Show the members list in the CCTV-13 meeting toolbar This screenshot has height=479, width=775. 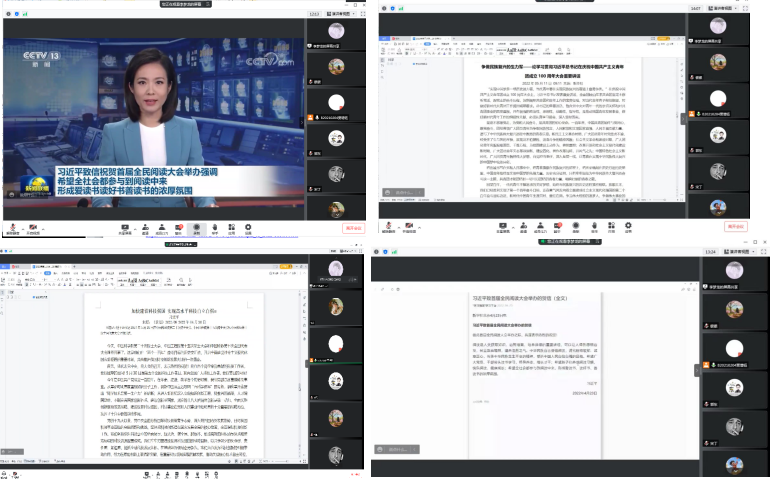[161, 227]
